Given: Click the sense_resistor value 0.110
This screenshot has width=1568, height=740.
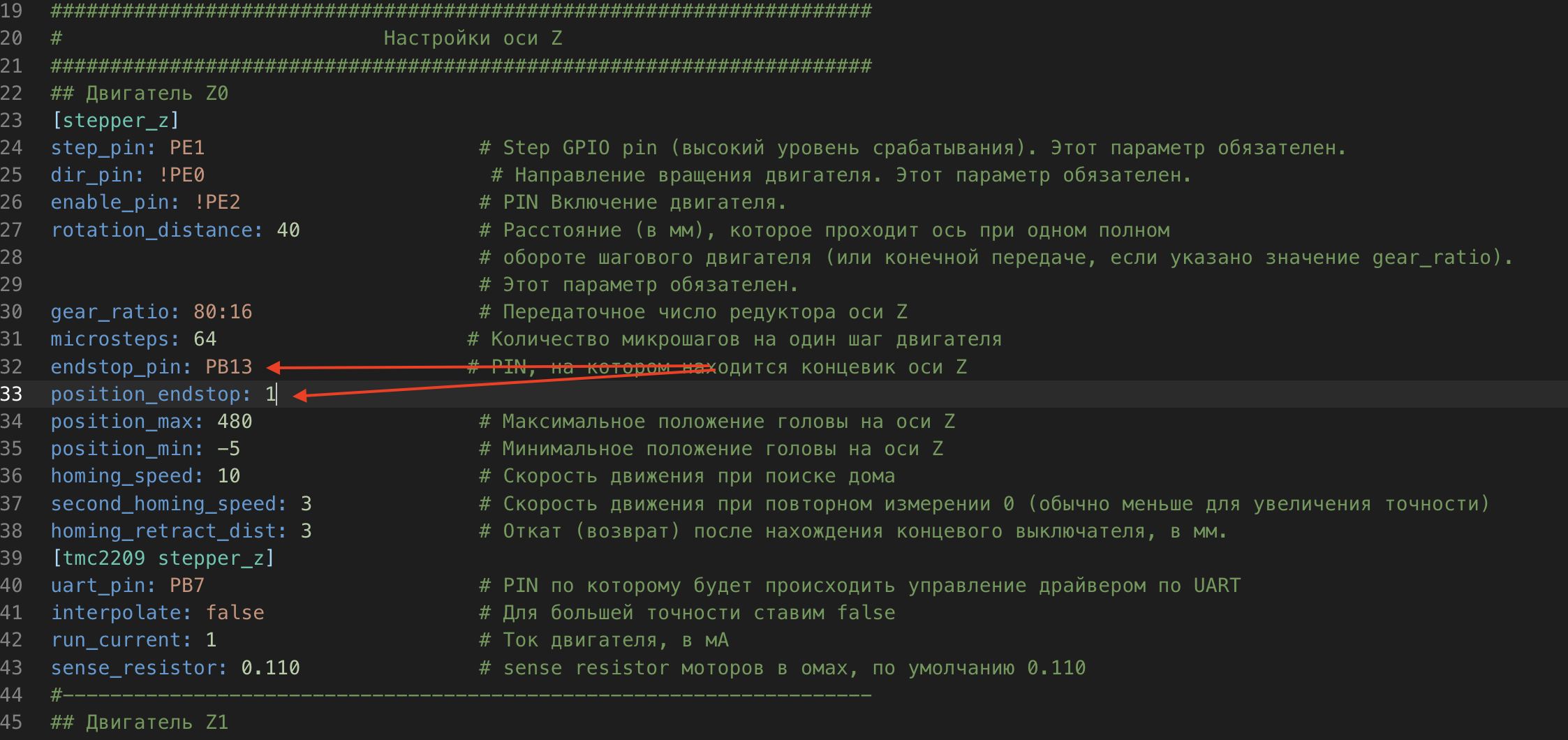Looking at the screenshot, I should [270, 668].
